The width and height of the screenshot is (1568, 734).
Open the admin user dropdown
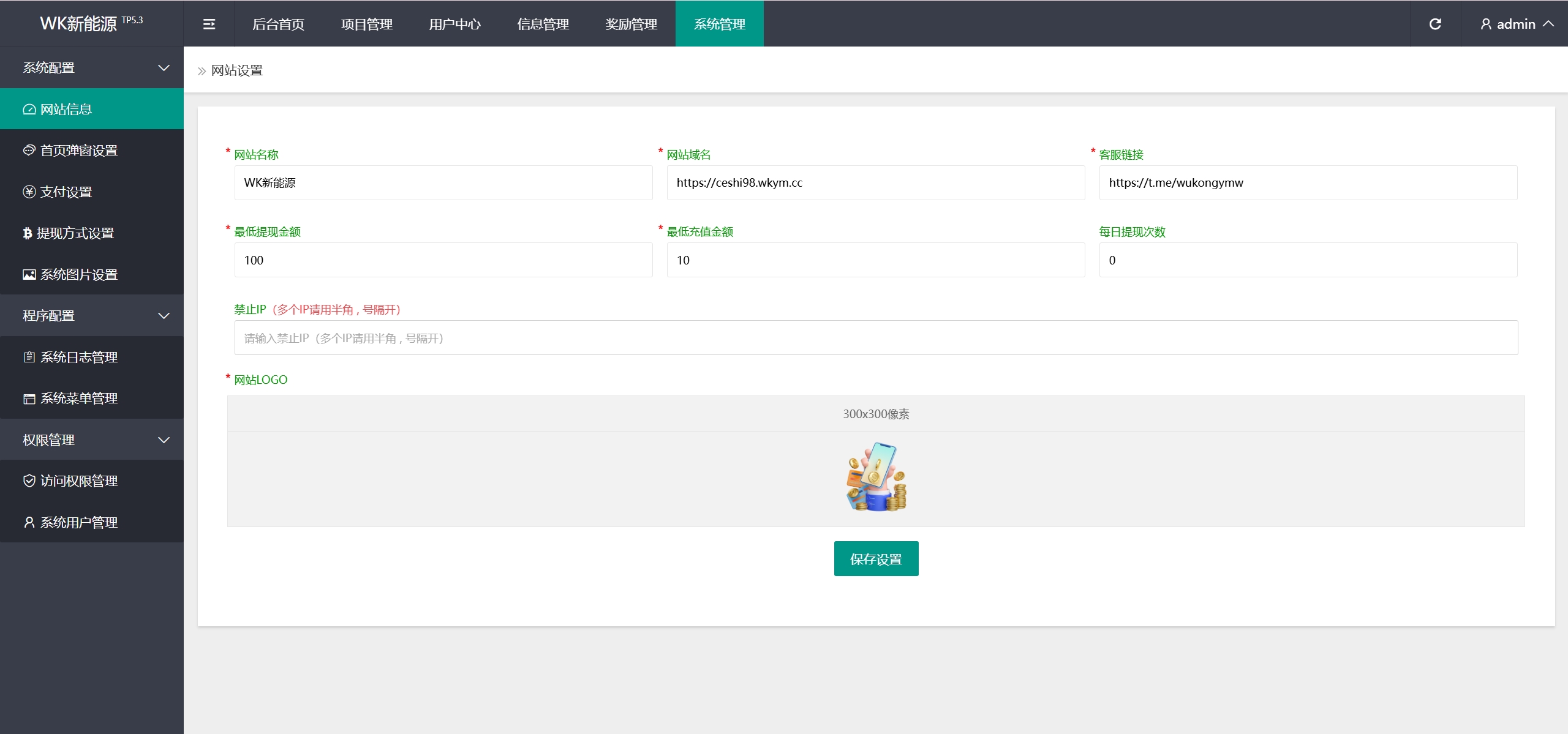pyautogui.click(x=1517, y=24)
